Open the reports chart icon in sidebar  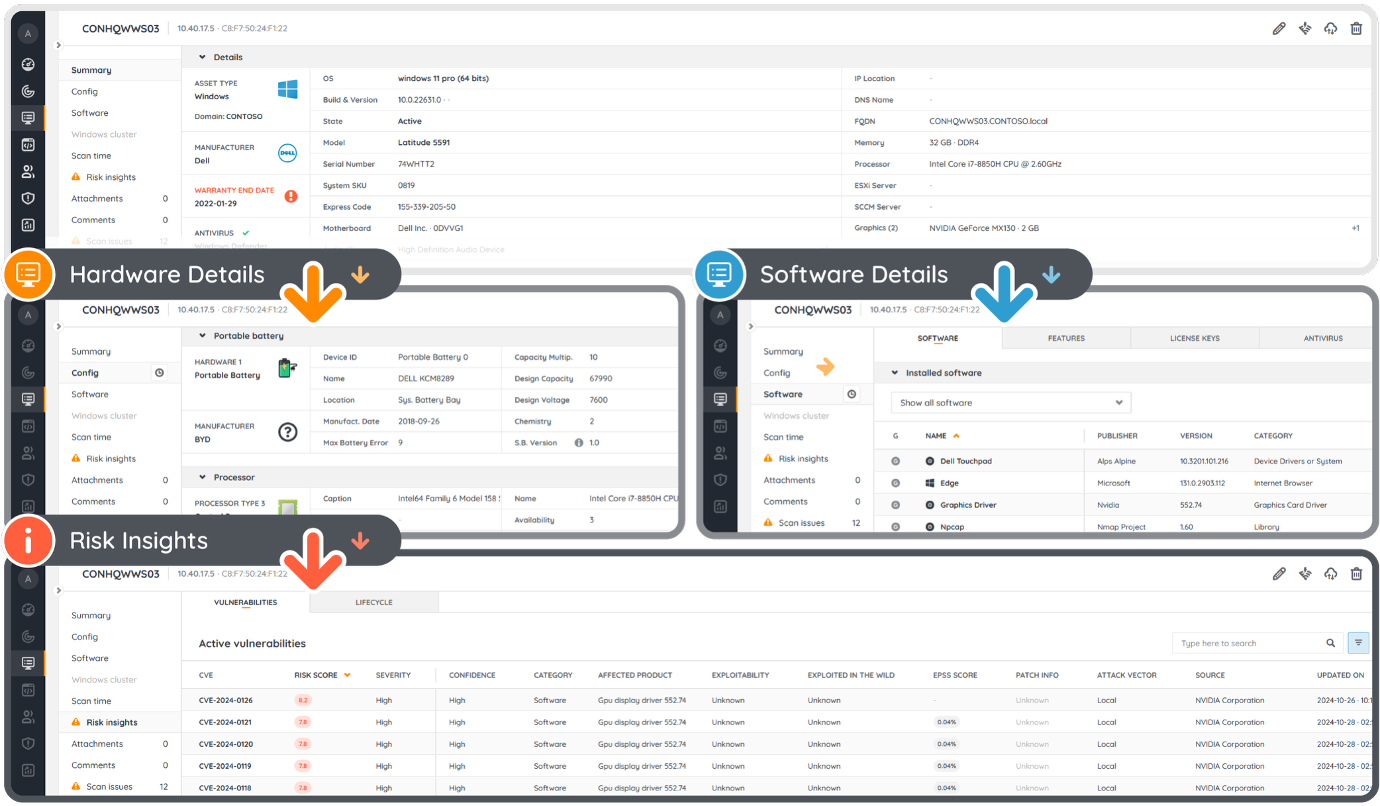pyautogui.click(x=27, y=225)
